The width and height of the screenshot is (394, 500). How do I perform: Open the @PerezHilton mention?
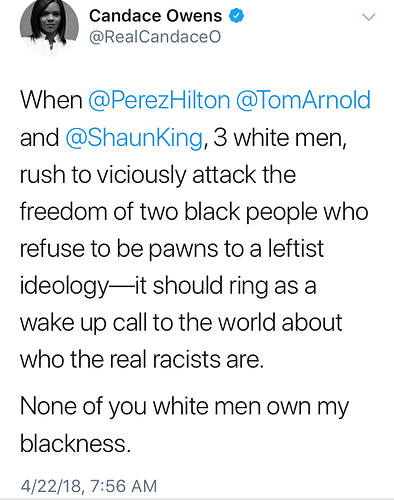(x=159, y=100)
